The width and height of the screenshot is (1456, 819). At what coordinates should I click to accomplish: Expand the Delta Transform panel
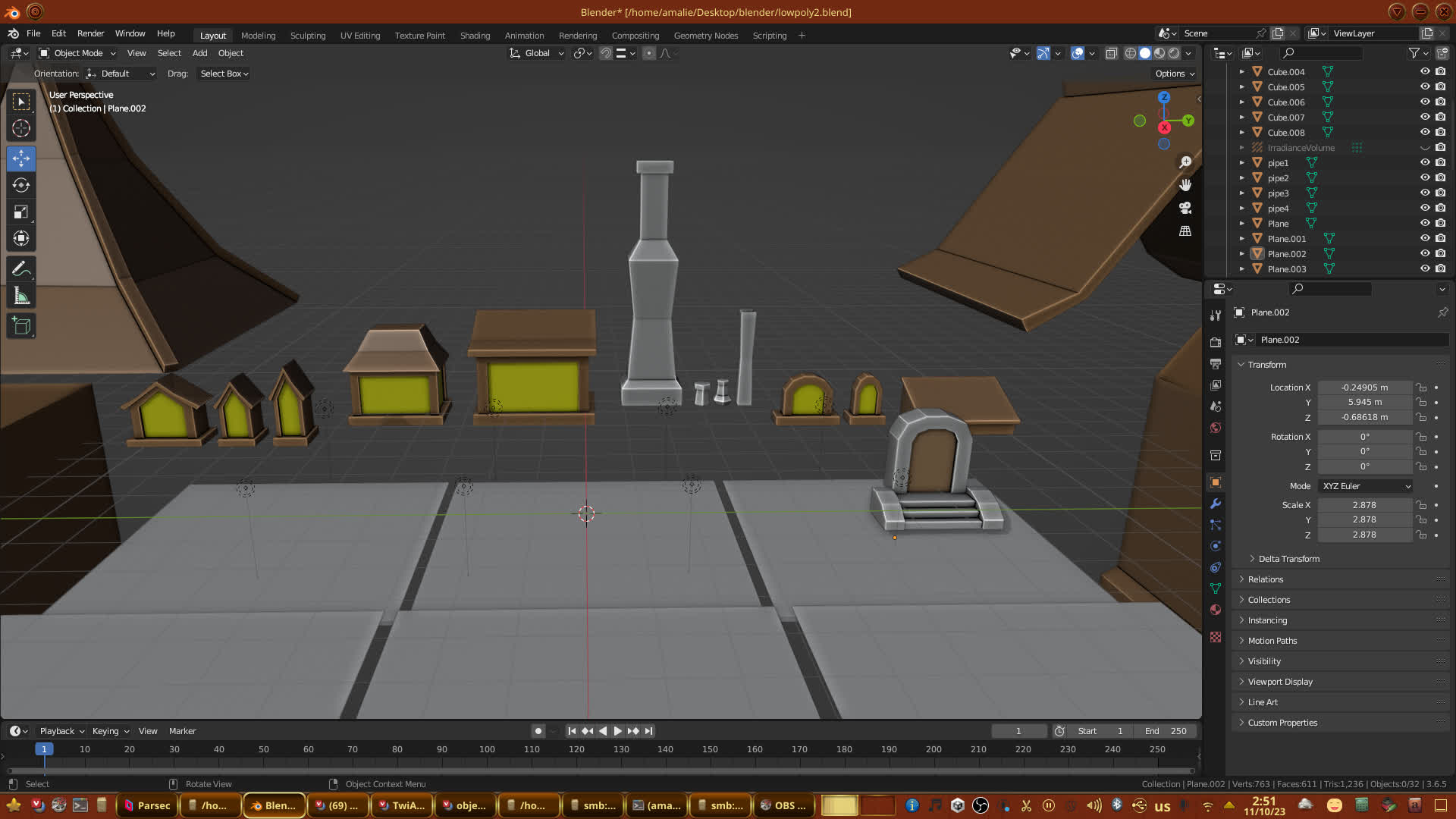click(1288, 559)
